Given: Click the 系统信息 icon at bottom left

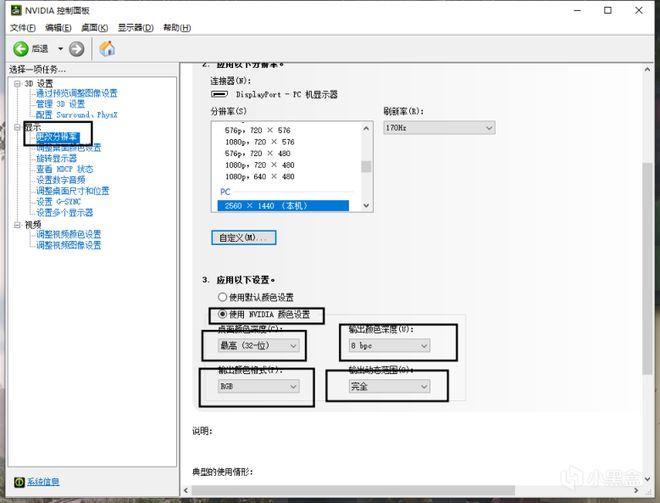Looking at the screenshot, I should point(18,481).
